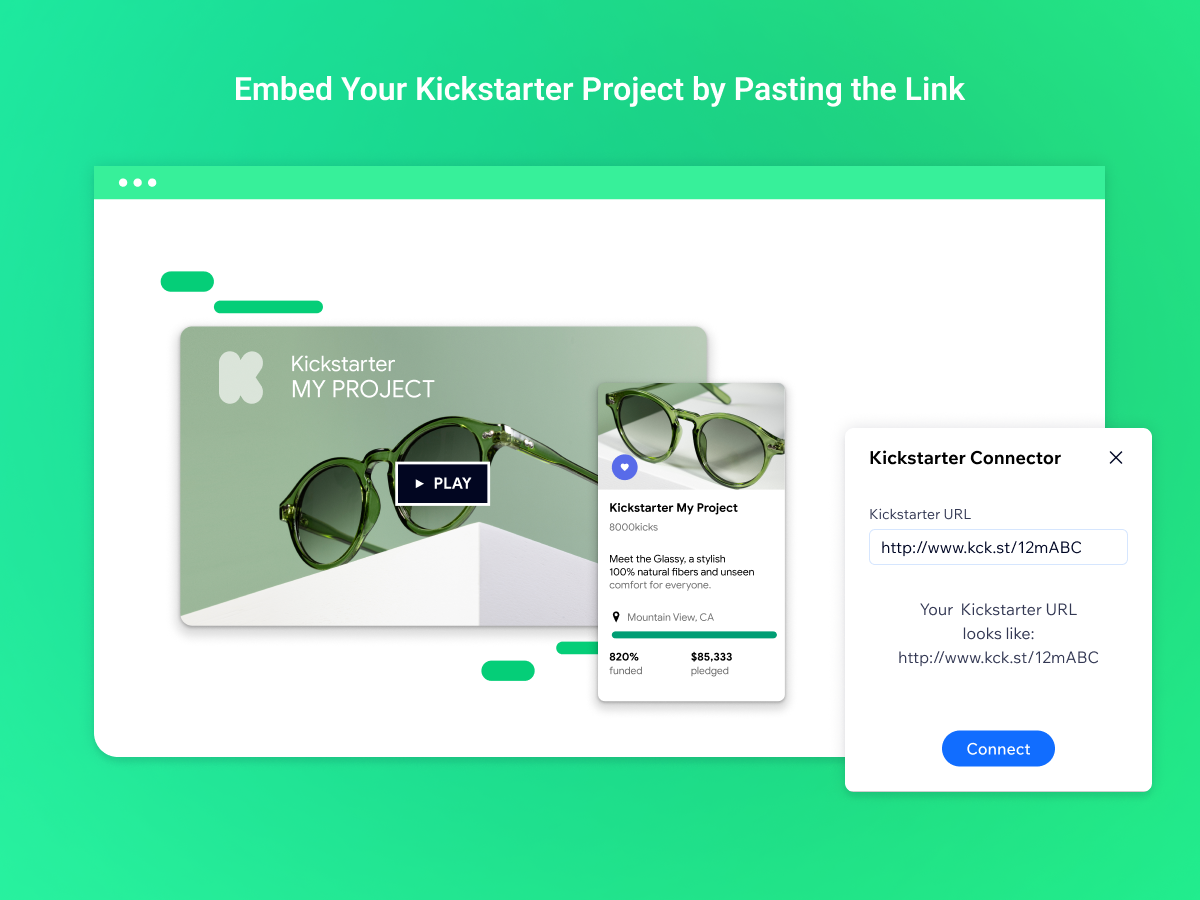
Task: Click the 'pledged' label under $85,333
Action: pyautogui.click(x=710, y=671)
